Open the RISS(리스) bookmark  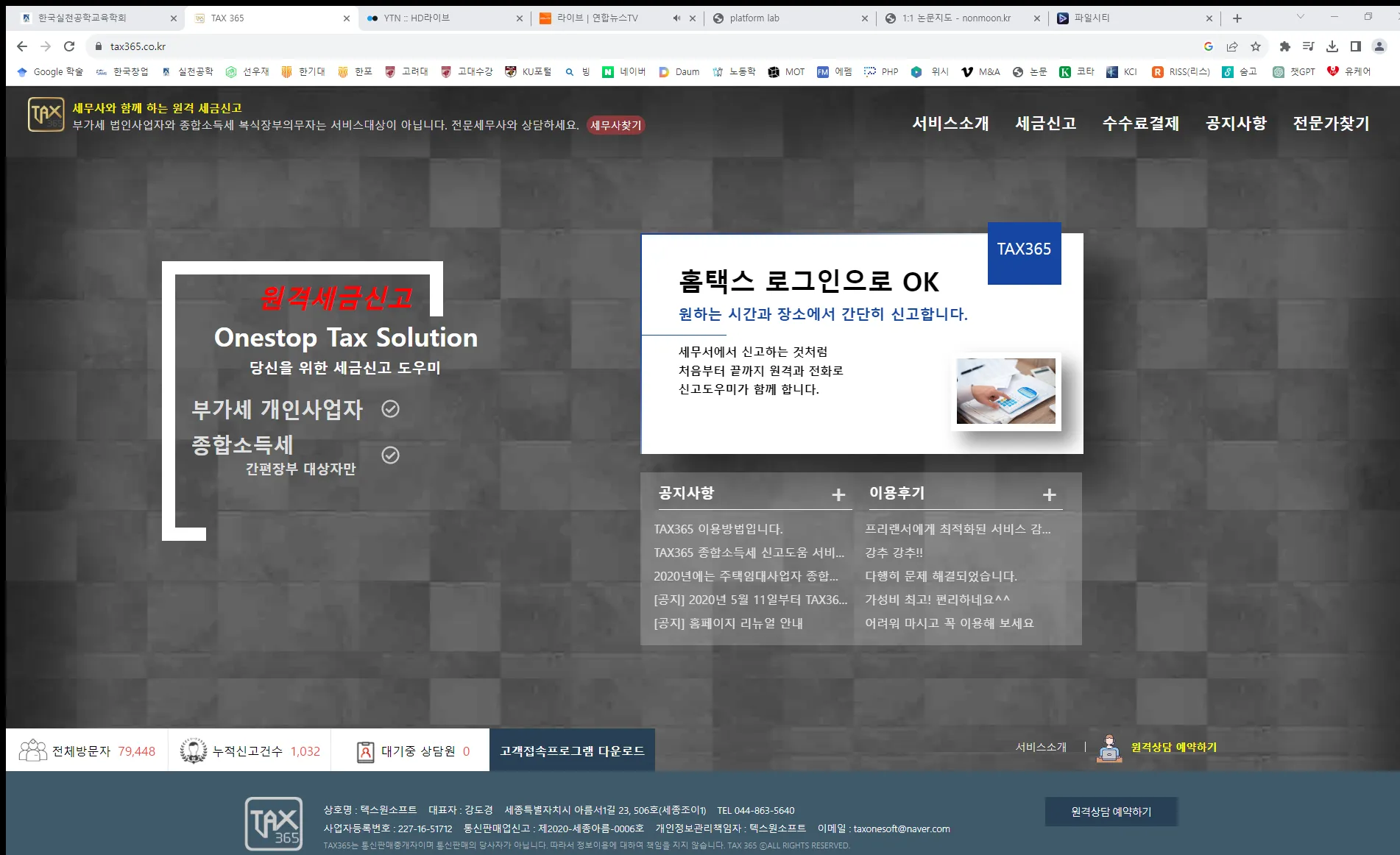tap(1181, 71)
